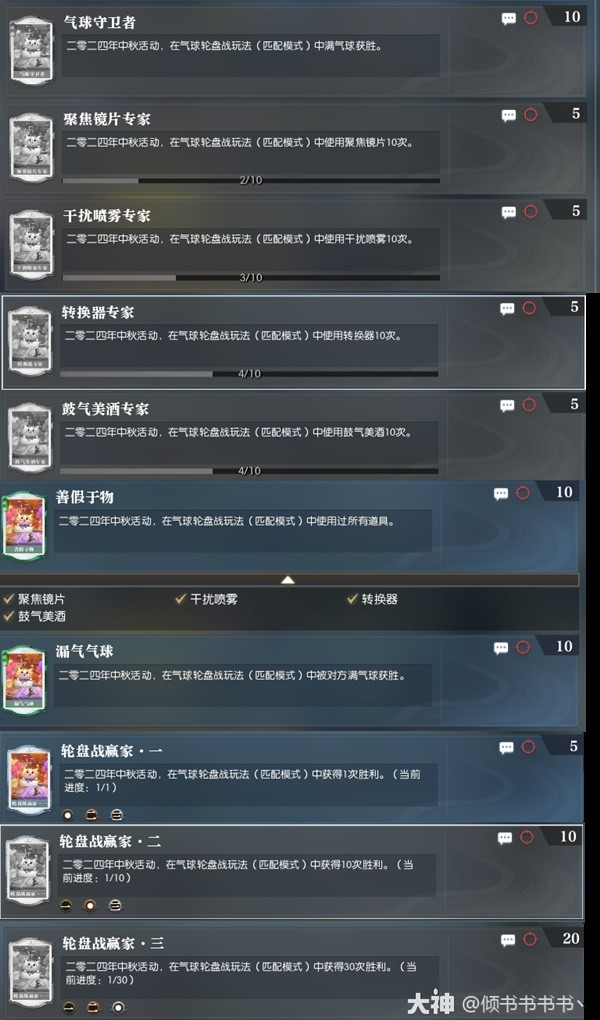Image resolution: width=600 pixels, height=1020 pixels.
Task: Select third tier dot under 轮盘战赢家·三
Action: click(x=118, y=1006)
